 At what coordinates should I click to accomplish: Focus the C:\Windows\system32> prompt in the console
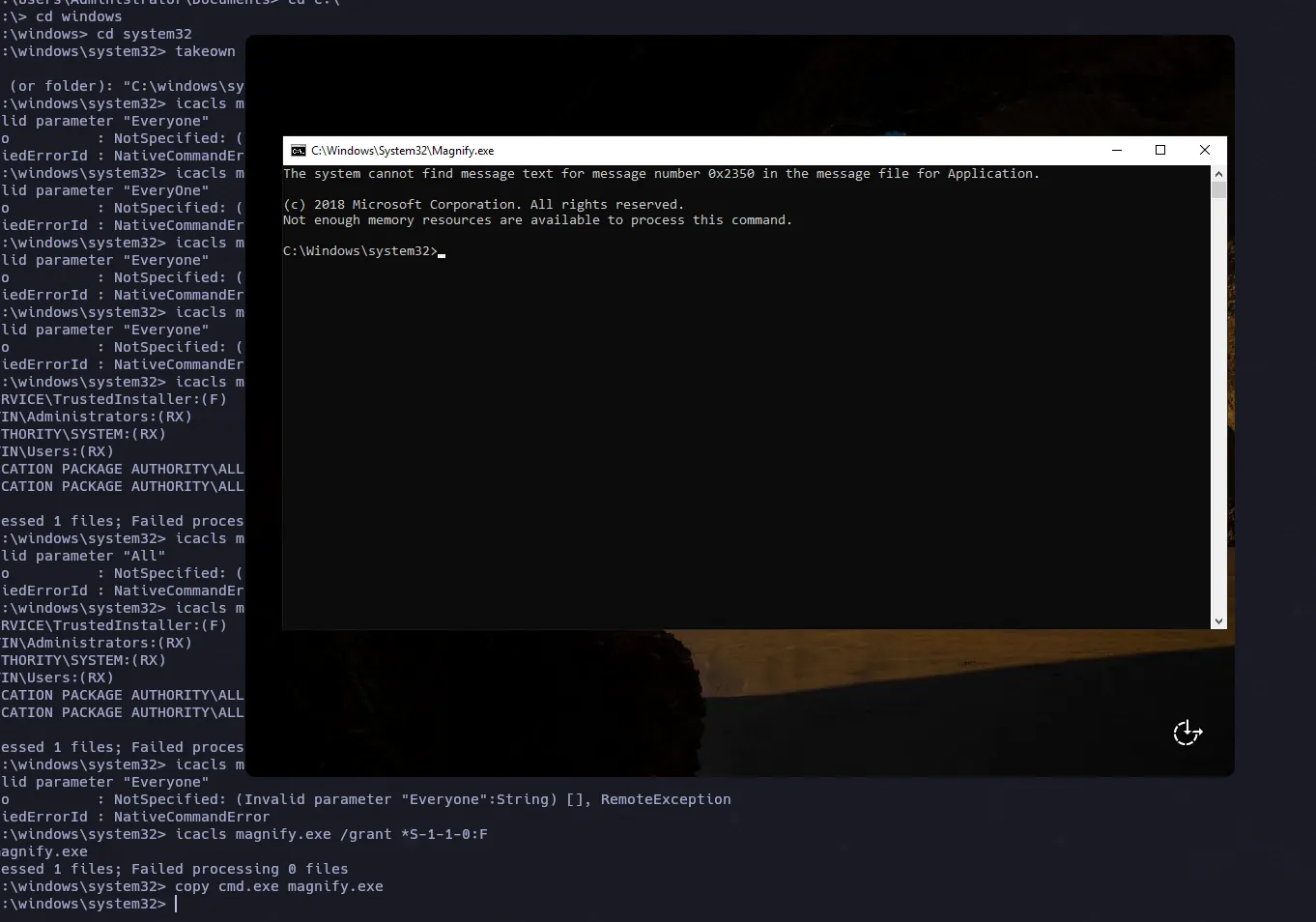pos(360,251)
